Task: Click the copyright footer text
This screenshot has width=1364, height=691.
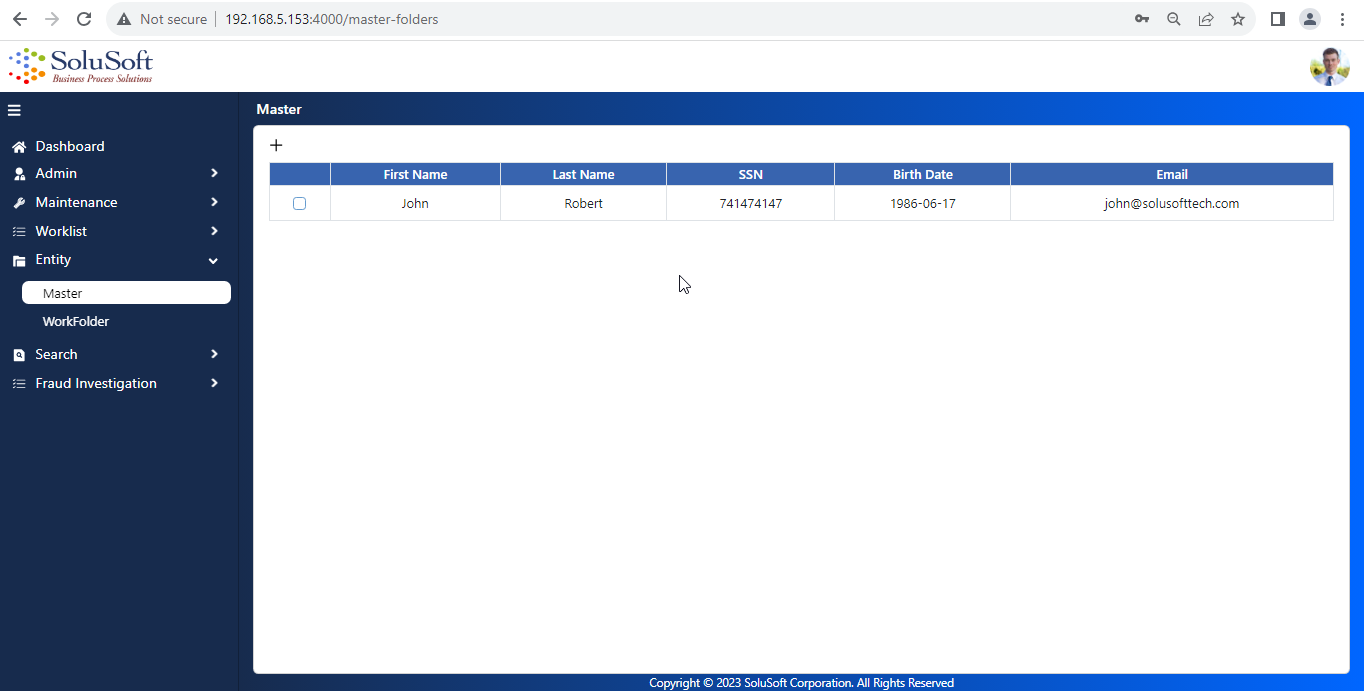Action: pyautogui.click(x=801, y=683)
